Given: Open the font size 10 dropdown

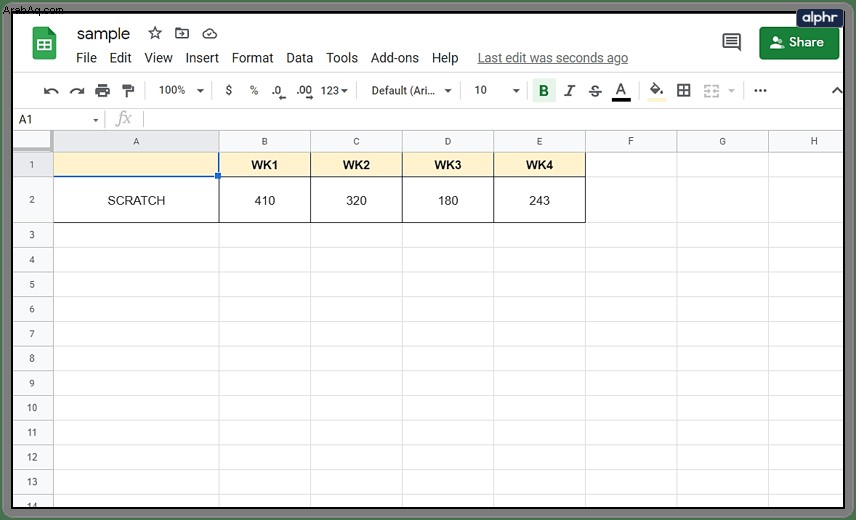Looking at the screenshot, I should pos(496,90).
